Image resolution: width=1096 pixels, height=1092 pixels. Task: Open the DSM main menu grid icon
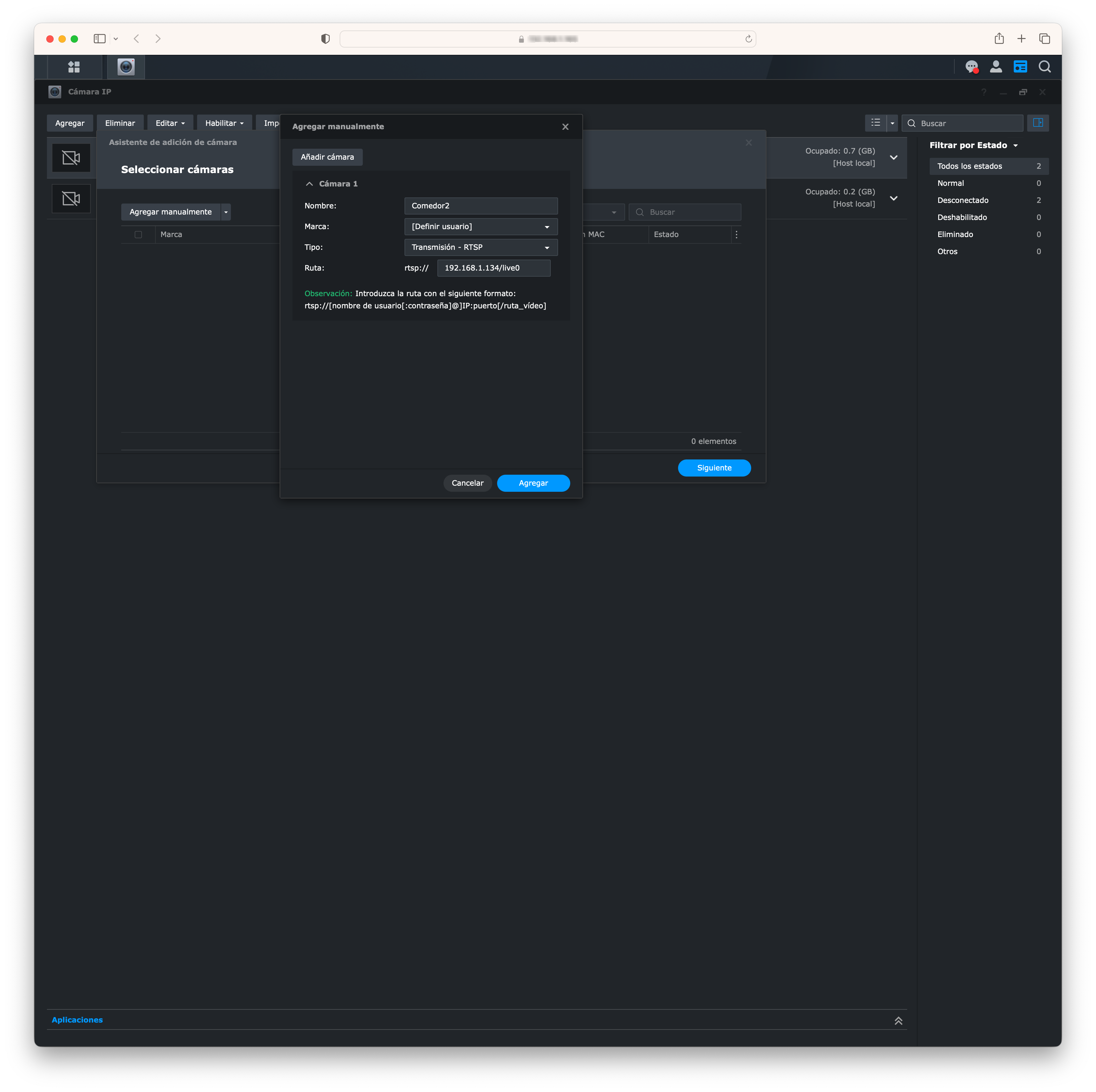[74, 66]
